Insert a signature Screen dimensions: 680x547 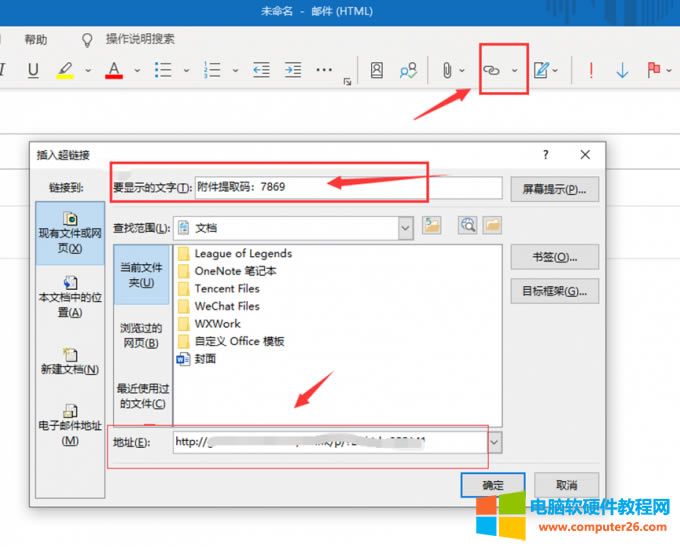542,70
